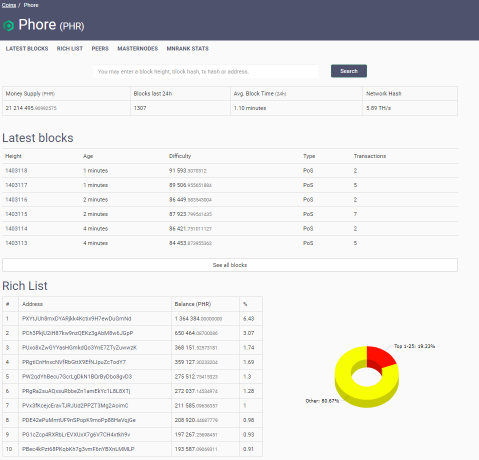
Task: Click the Blocks last 24h value 1307
Action: 140,108
